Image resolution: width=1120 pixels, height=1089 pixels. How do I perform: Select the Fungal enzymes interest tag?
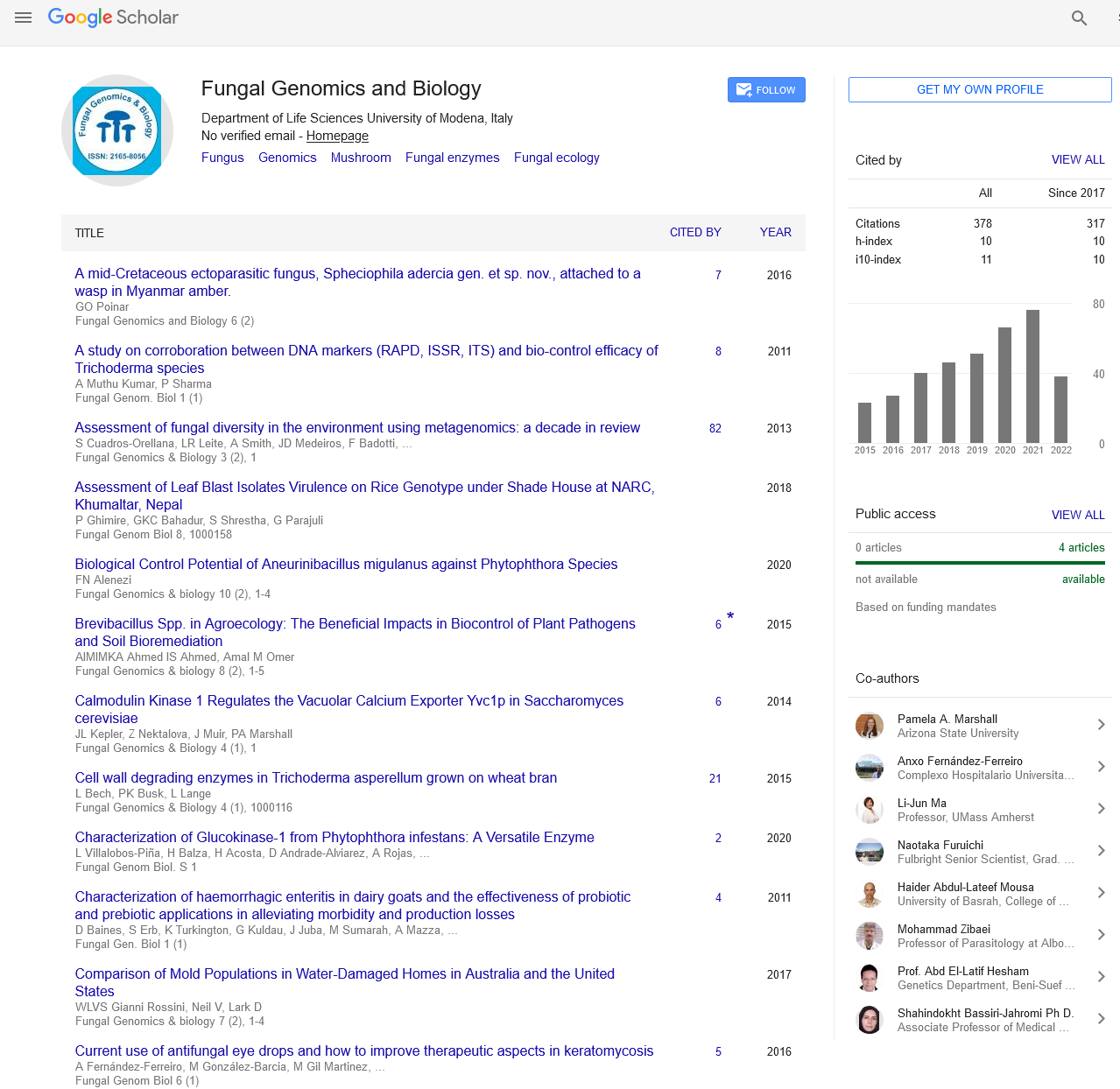[452, 158]
